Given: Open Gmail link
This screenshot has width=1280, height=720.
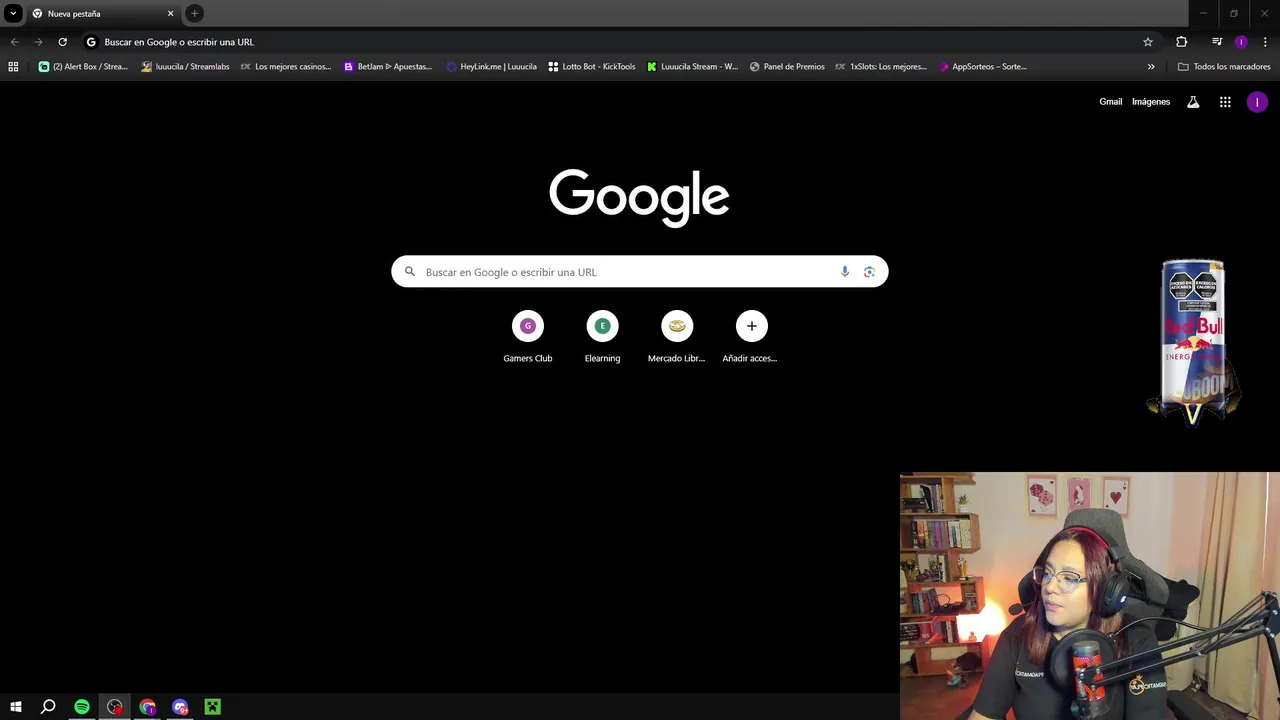Looking at the screenshot, I should 1111,102.
